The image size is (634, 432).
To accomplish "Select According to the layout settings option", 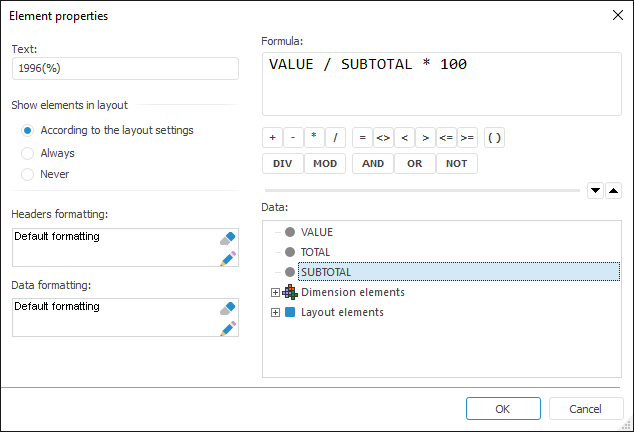I will click(x=28, y=130).
